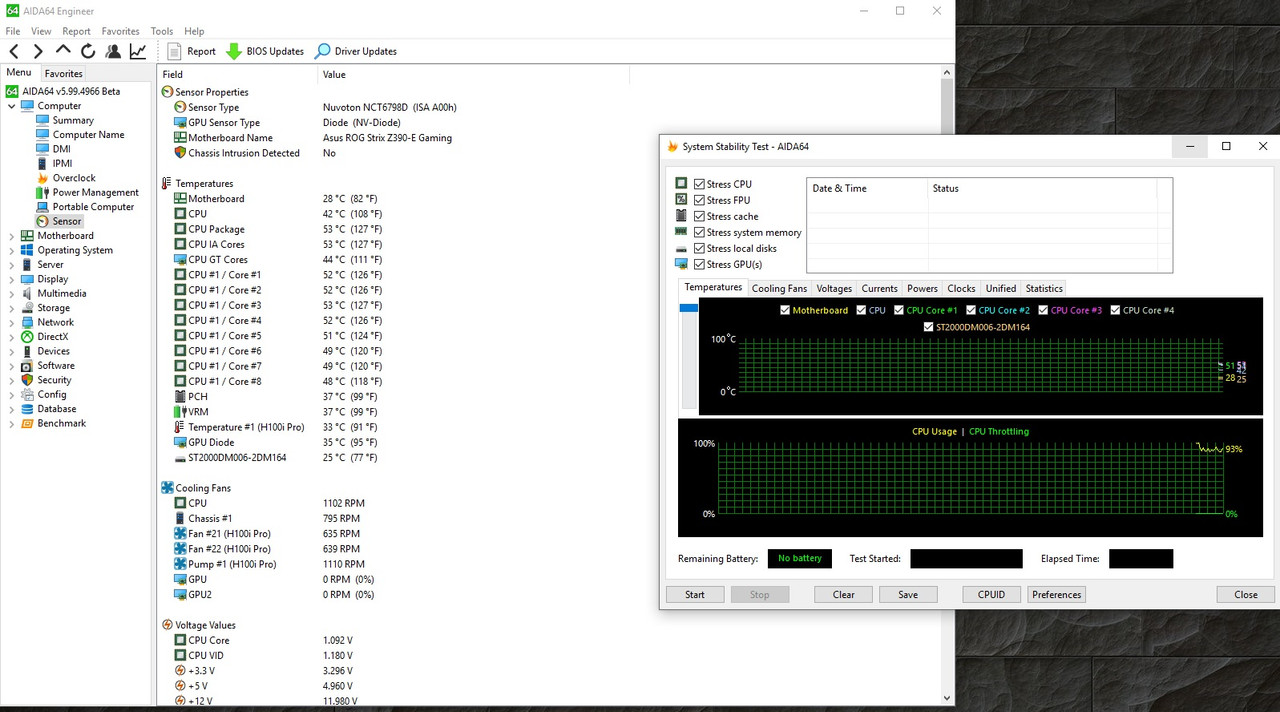Click the Back navigation arrow in toolbar

[x=14, y=51]
